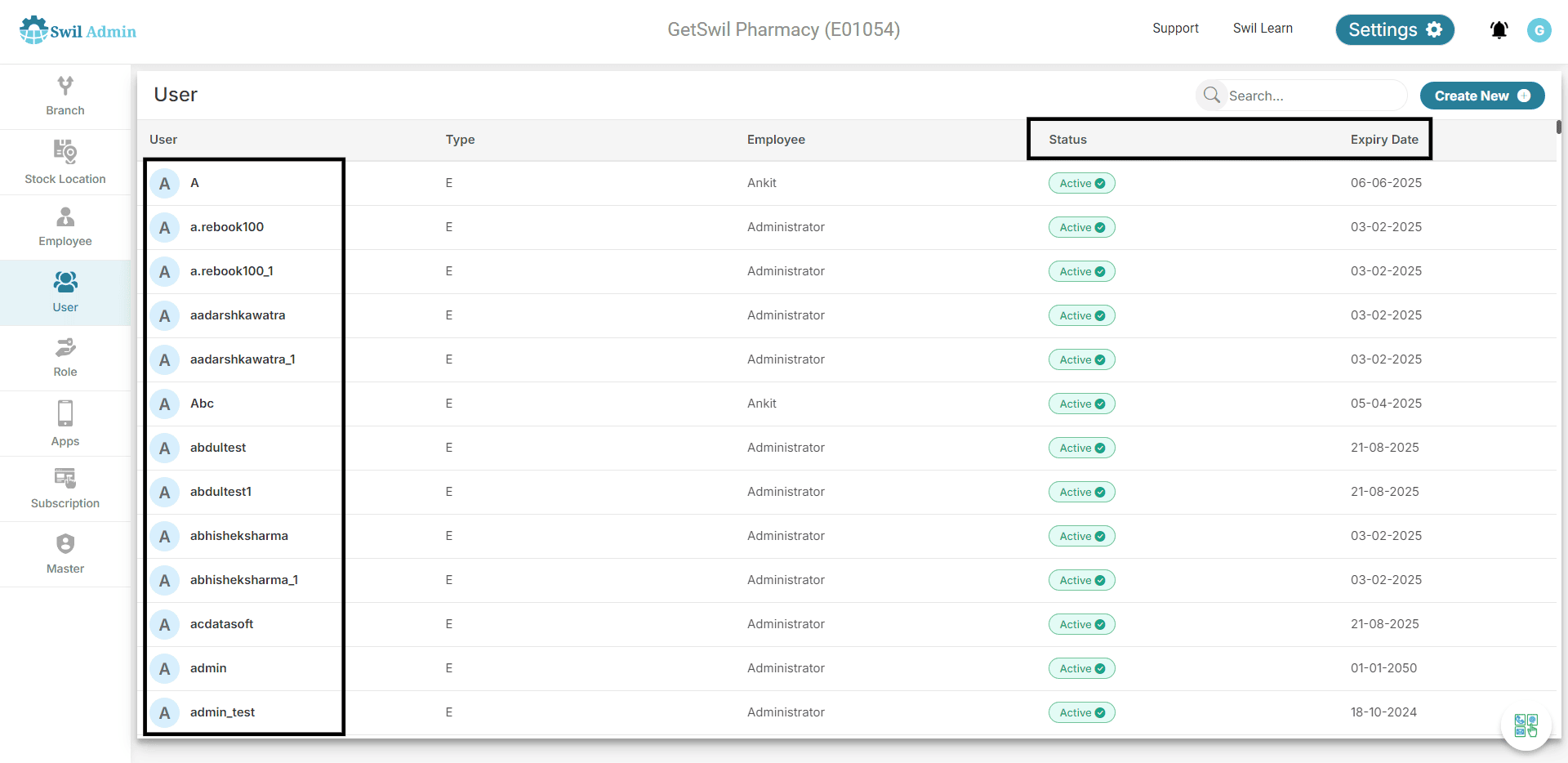
Task: Open the Branch section in sidebar
Action: pos(65,96)
